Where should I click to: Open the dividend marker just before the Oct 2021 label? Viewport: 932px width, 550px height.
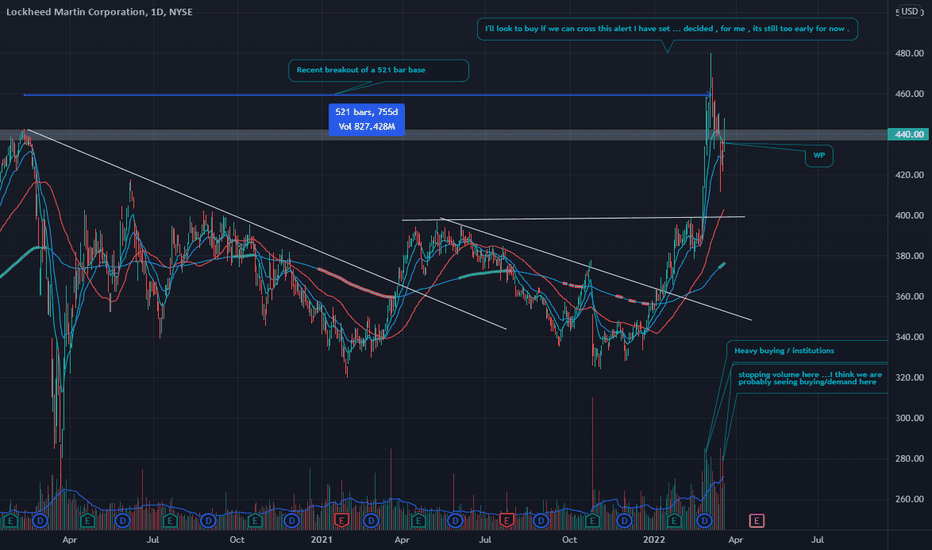[540, 521]
